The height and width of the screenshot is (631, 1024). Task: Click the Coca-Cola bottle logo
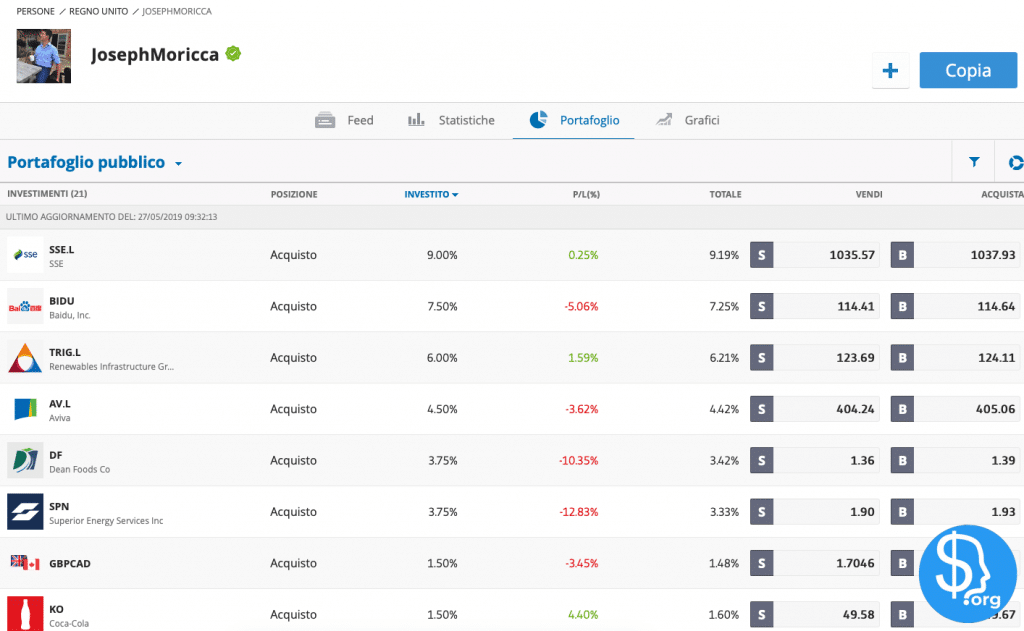pos(25,614)
